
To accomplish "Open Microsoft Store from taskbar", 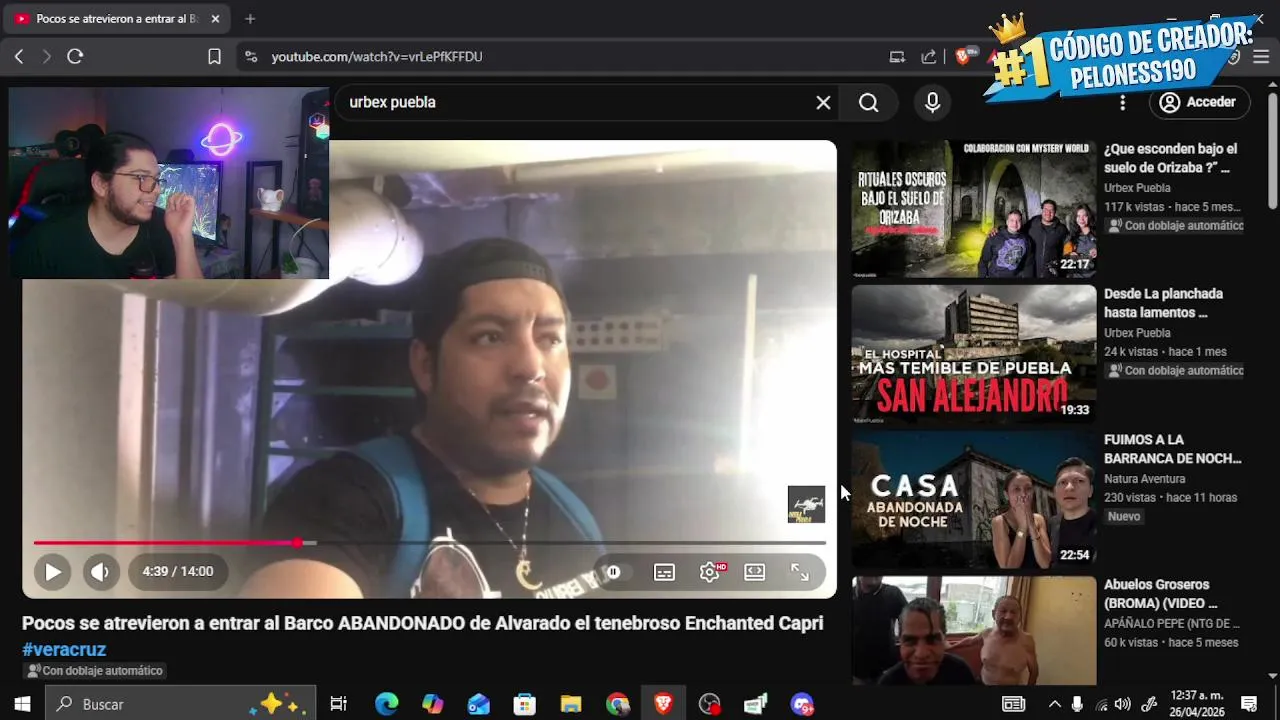I will tap(524, 704).
